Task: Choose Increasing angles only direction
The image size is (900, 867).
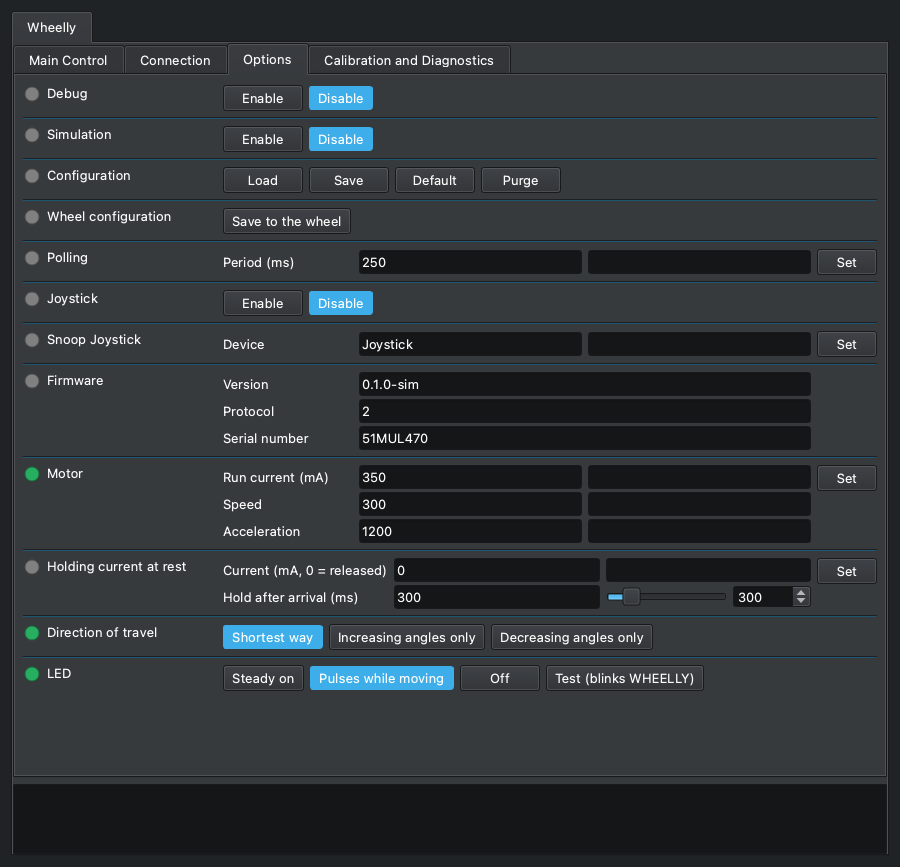Action: point(407,637)
